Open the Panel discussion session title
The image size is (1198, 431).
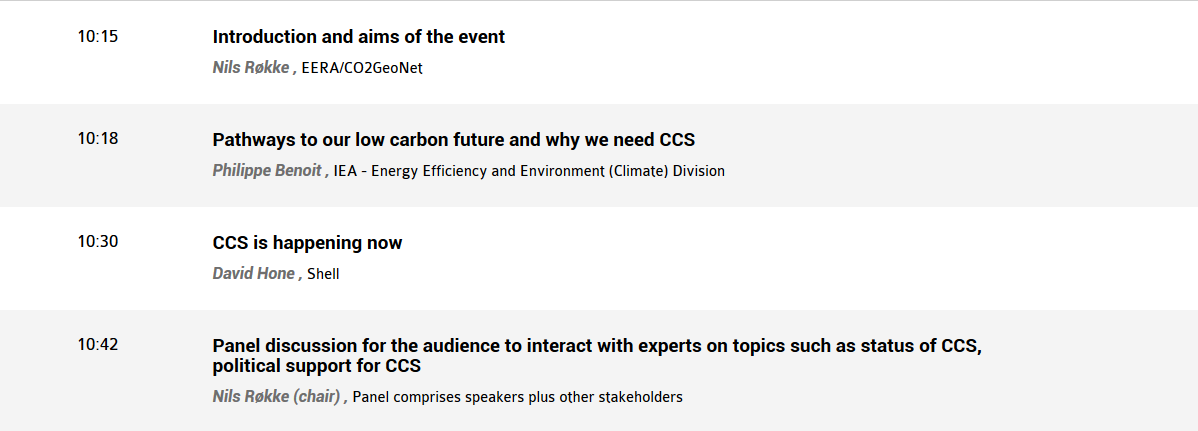click(597, 355)
